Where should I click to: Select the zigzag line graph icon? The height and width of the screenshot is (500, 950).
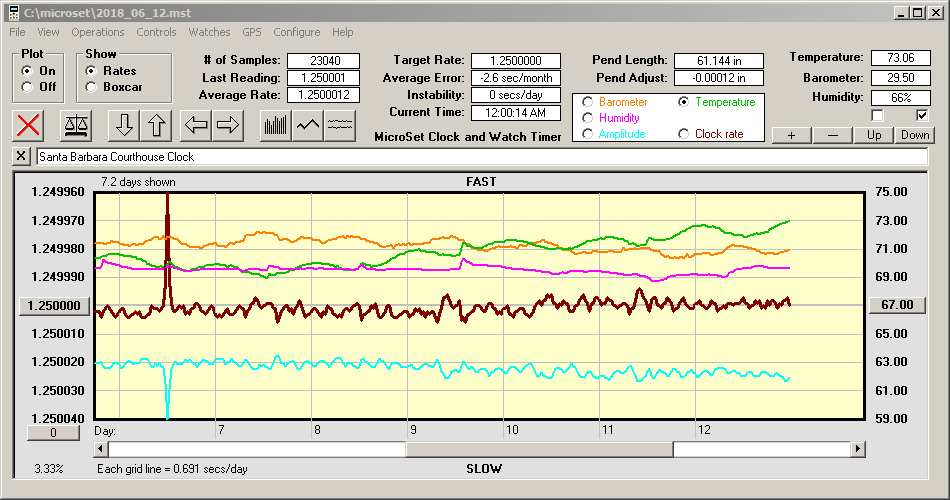pyautogui.click(x=309, y=125)
